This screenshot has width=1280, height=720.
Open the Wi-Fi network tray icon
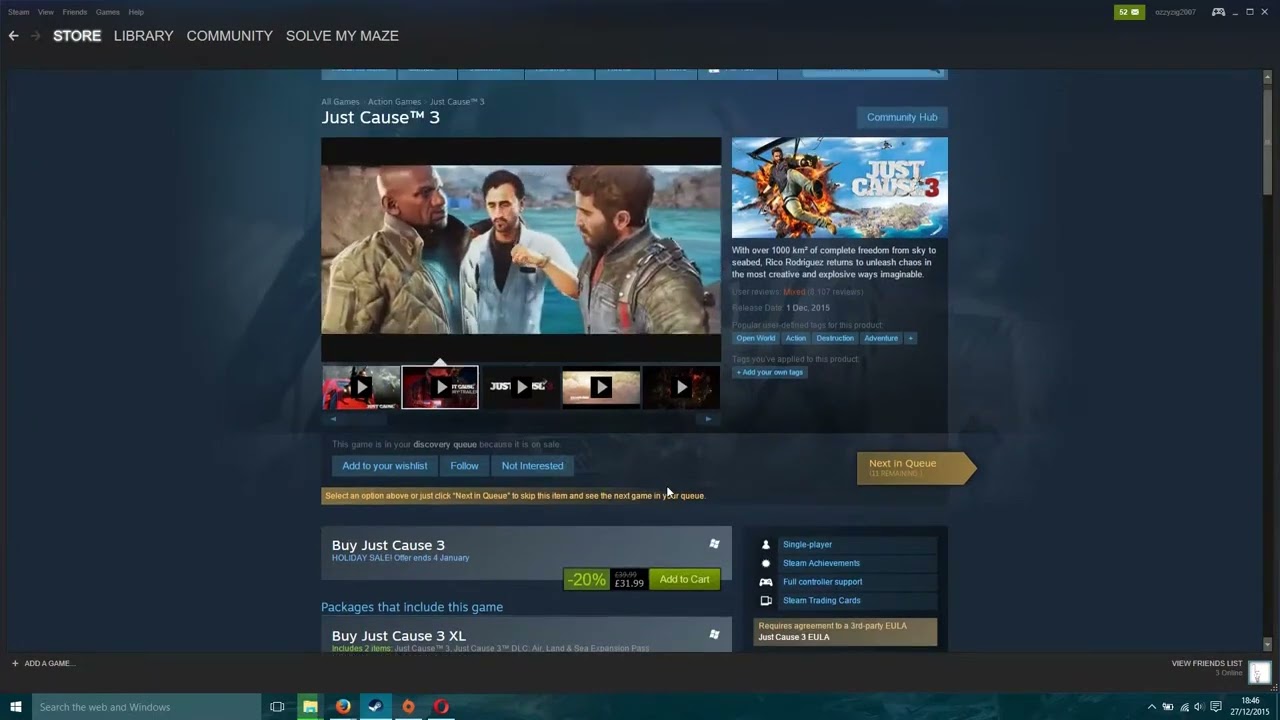tap(1183, 707)
